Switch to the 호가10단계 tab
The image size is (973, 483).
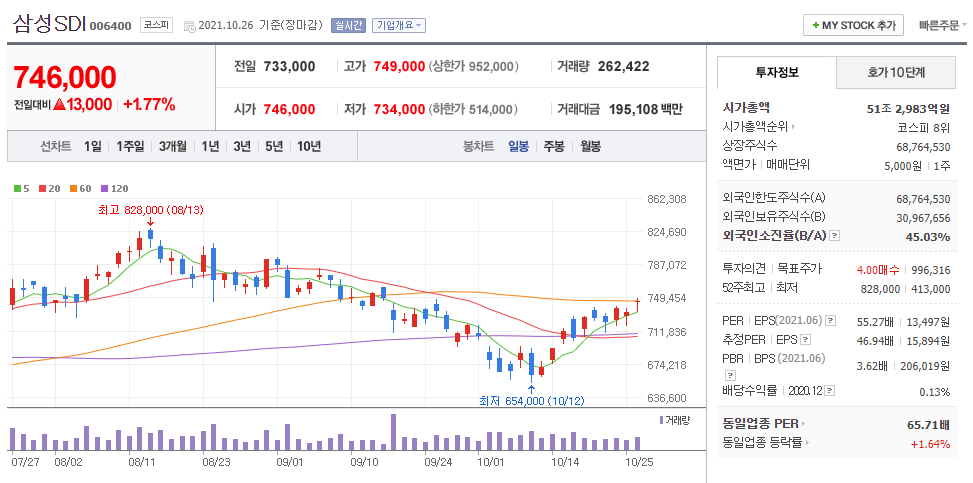[896, 73]
